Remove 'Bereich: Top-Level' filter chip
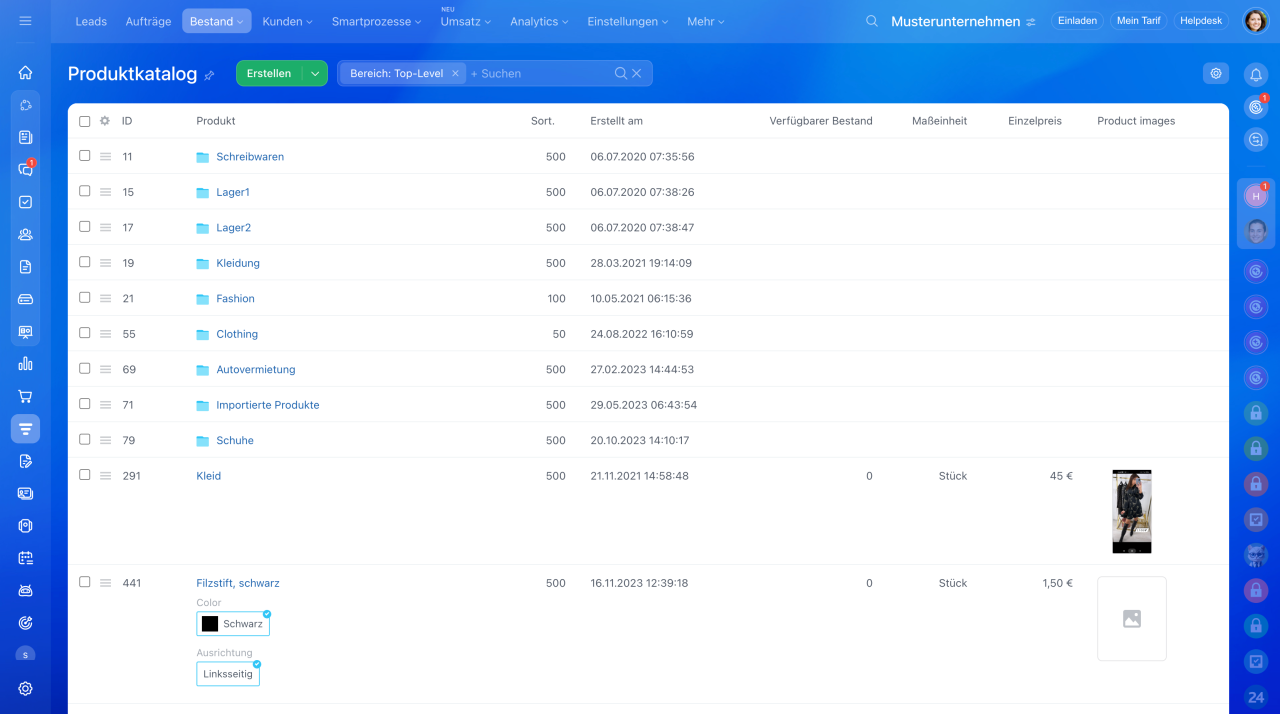 [455, 73]
